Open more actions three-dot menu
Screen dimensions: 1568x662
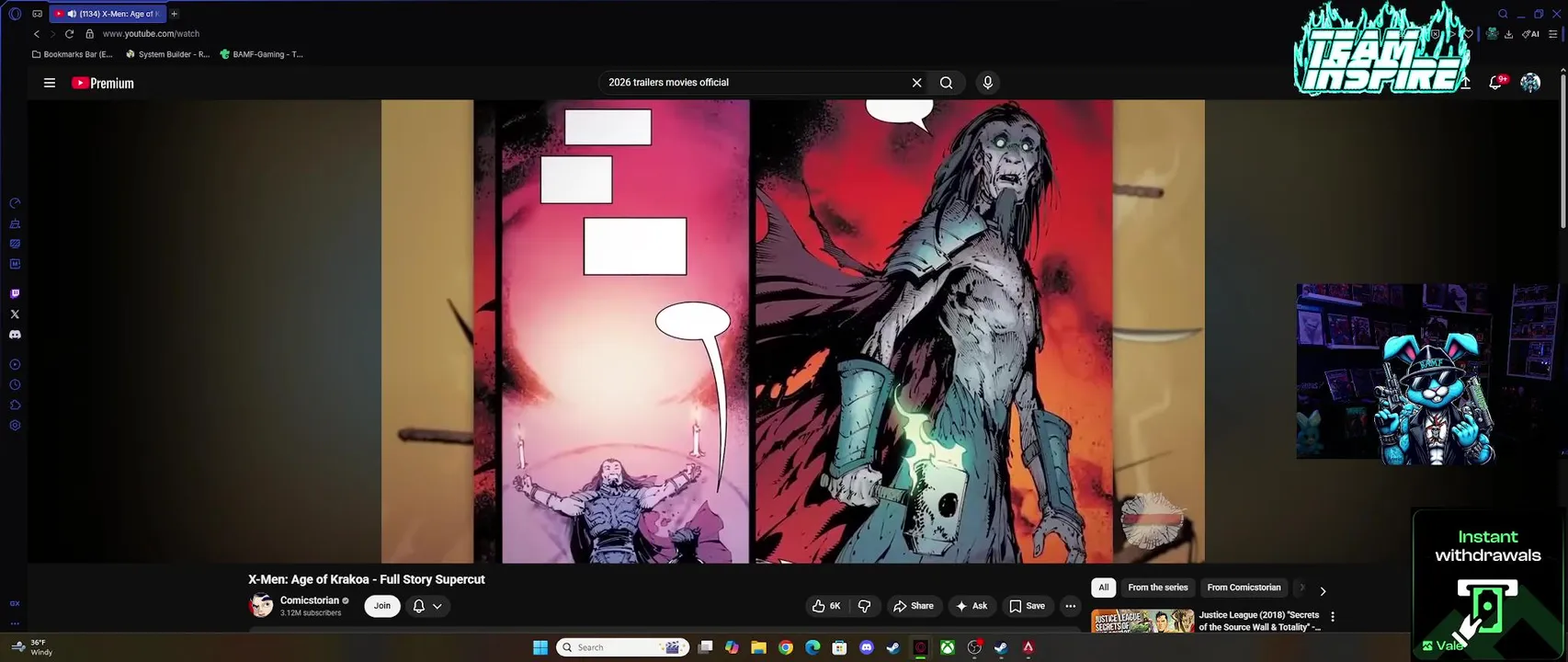(1070, 606)
